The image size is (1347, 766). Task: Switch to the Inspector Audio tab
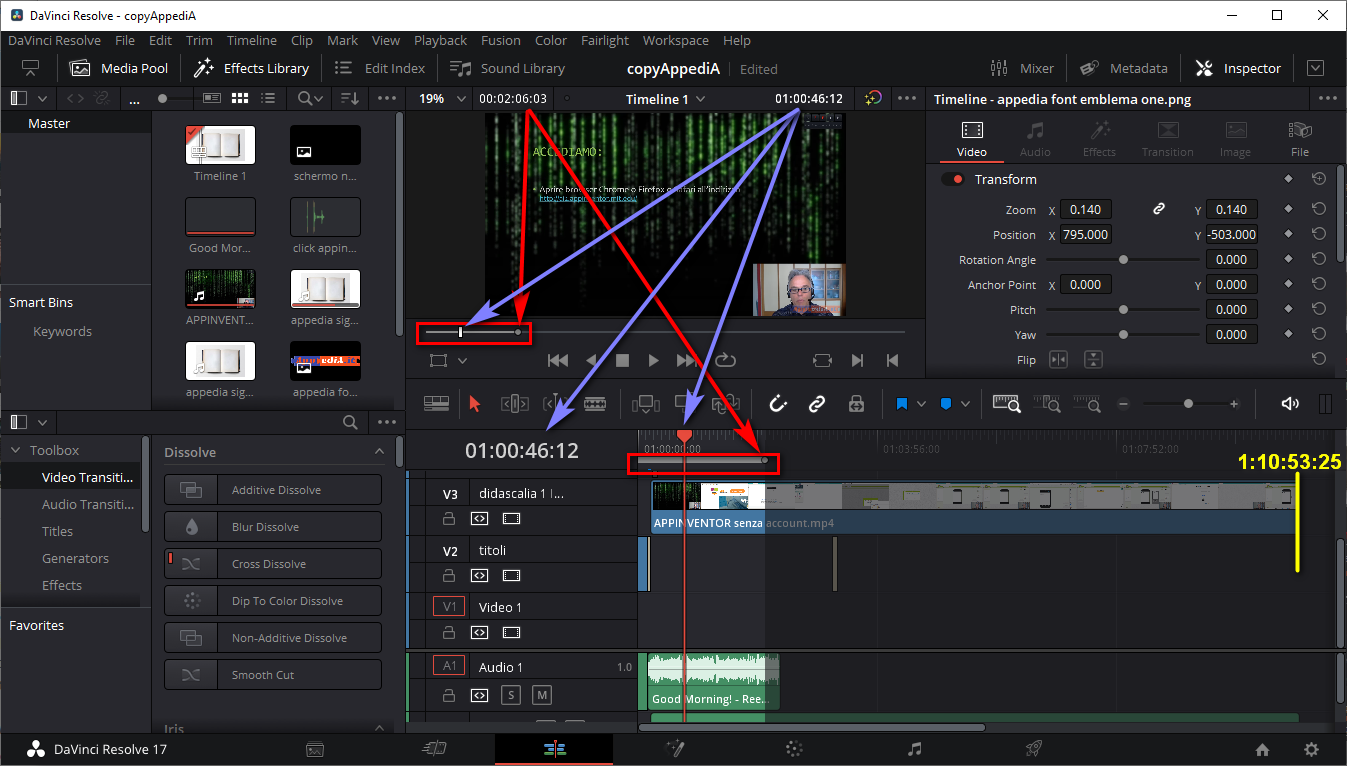(x=1035, y=139)
